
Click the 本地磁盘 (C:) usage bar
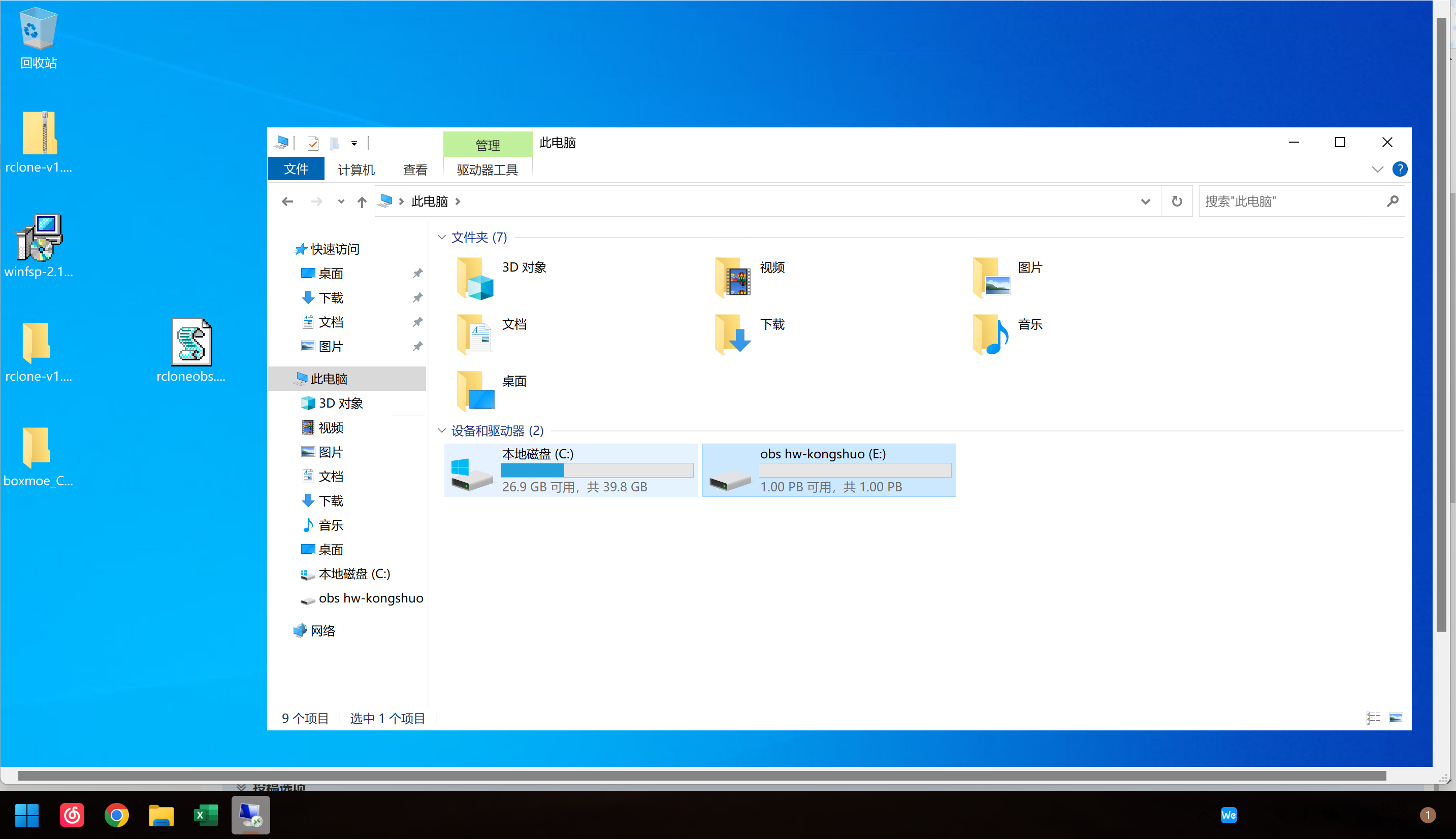(597, 470)
